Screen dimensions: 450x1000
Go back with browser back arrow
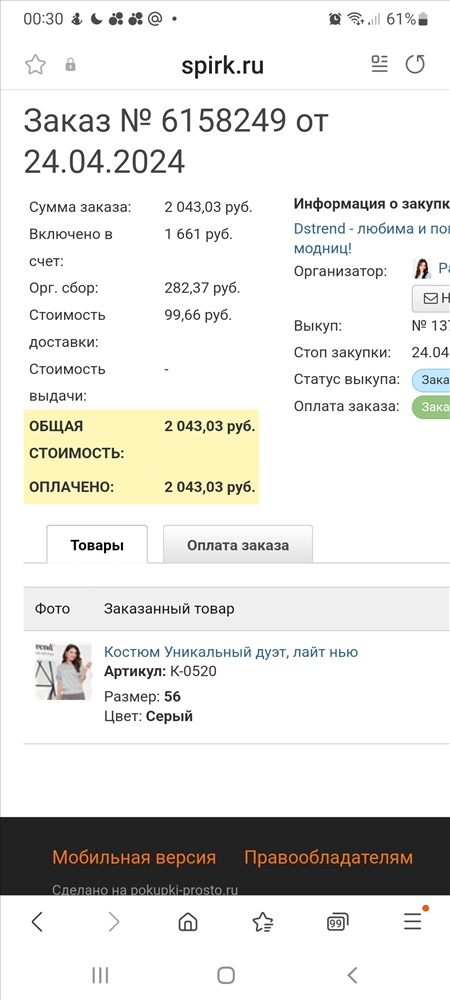[x=37, y=922]
